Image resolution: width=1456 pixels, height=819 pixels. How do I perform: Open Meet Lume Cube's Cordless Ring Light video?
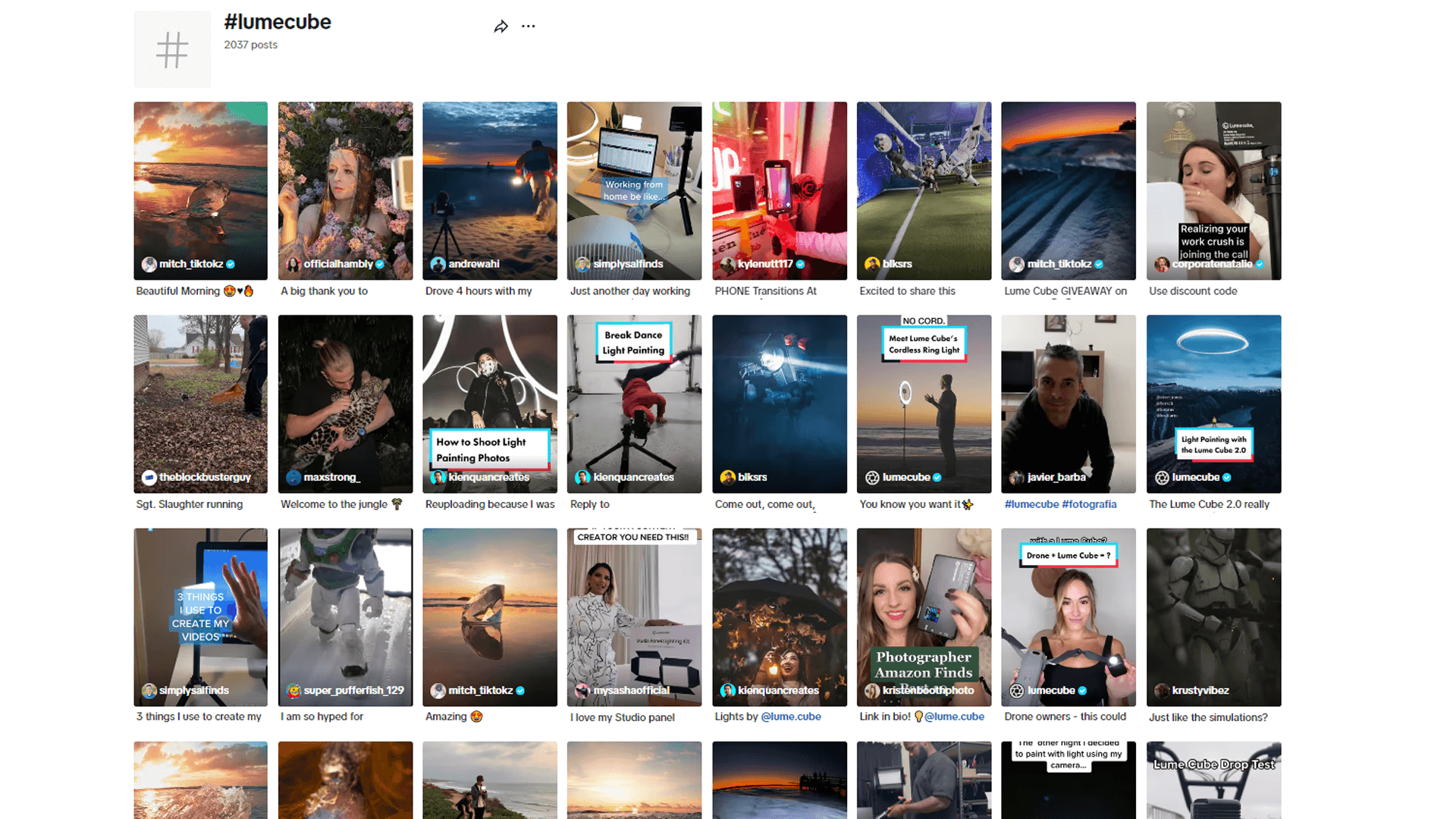coord(924,404)
